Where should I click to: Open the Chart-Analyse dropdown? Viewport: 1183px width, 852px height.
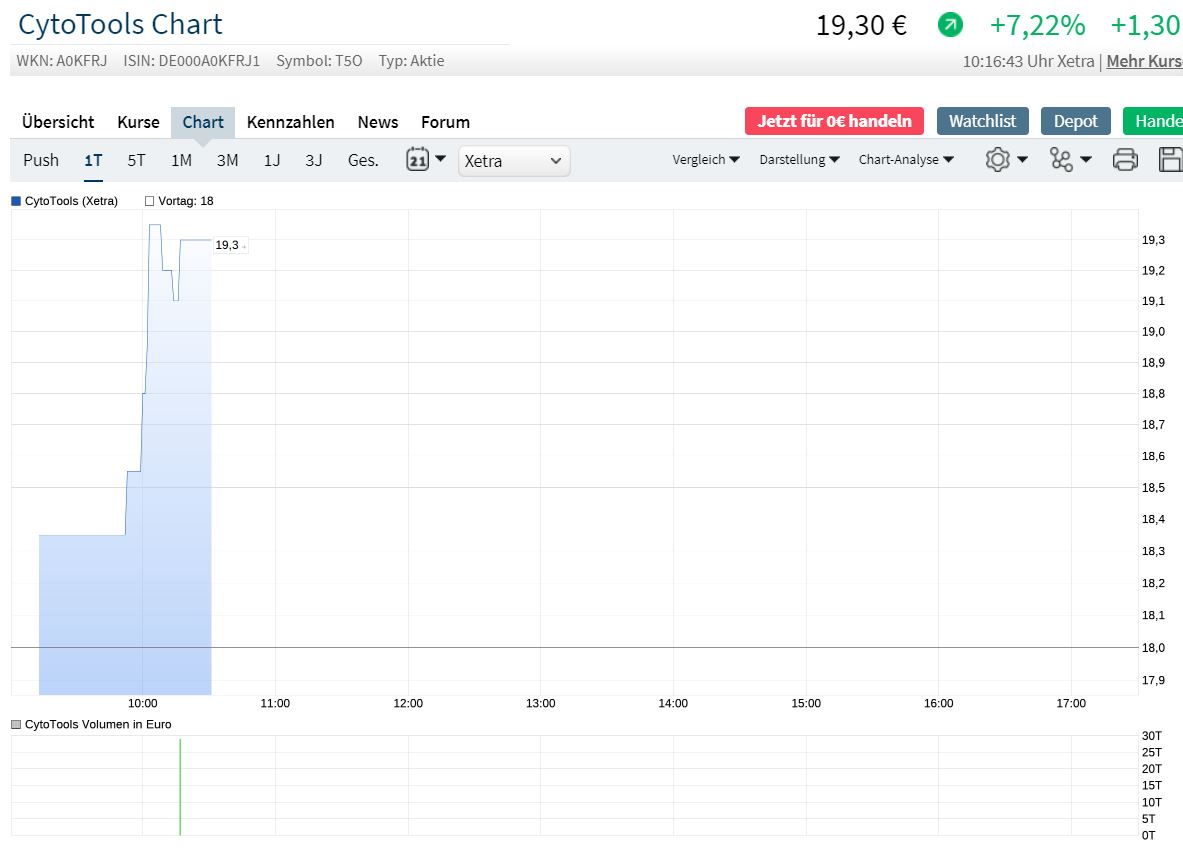(x=906, y=160)
